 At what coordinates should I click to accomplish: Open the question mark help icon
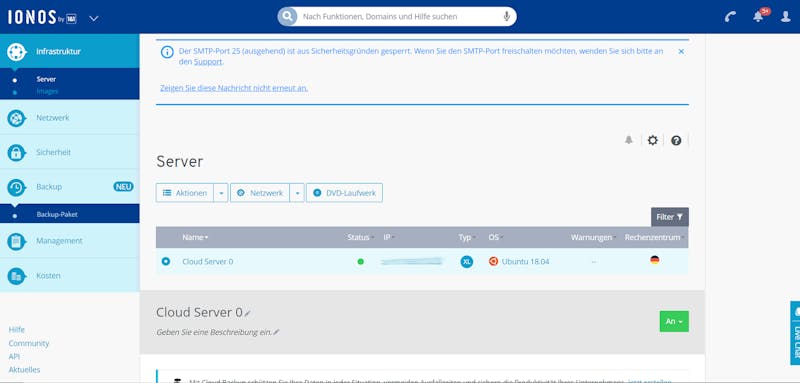tap(676, 140)
